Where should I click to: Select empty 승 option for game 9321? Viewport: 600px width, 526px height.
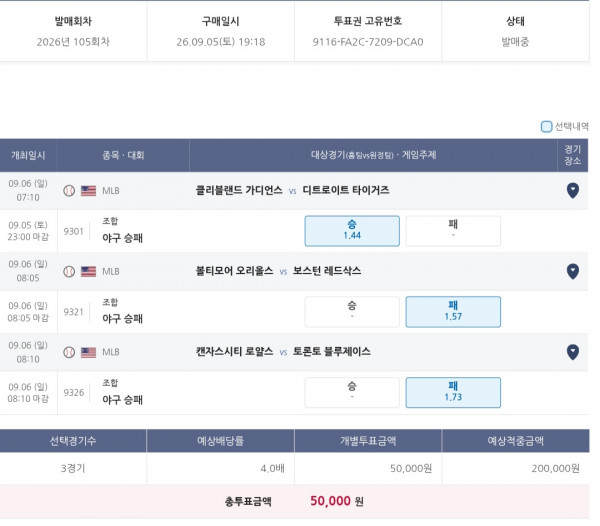[352, 311]
